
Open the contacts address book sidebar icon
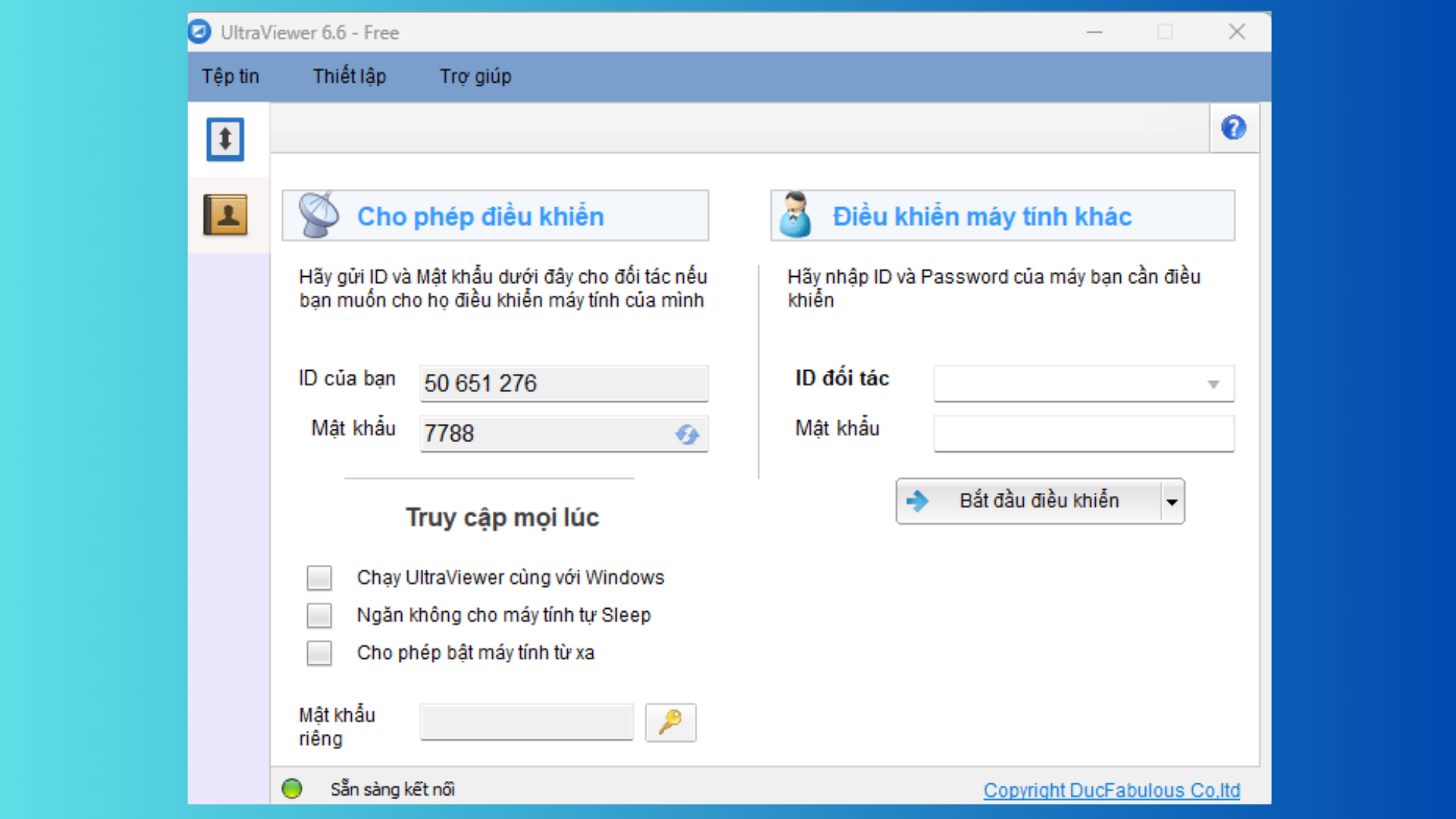click(225, 215)
